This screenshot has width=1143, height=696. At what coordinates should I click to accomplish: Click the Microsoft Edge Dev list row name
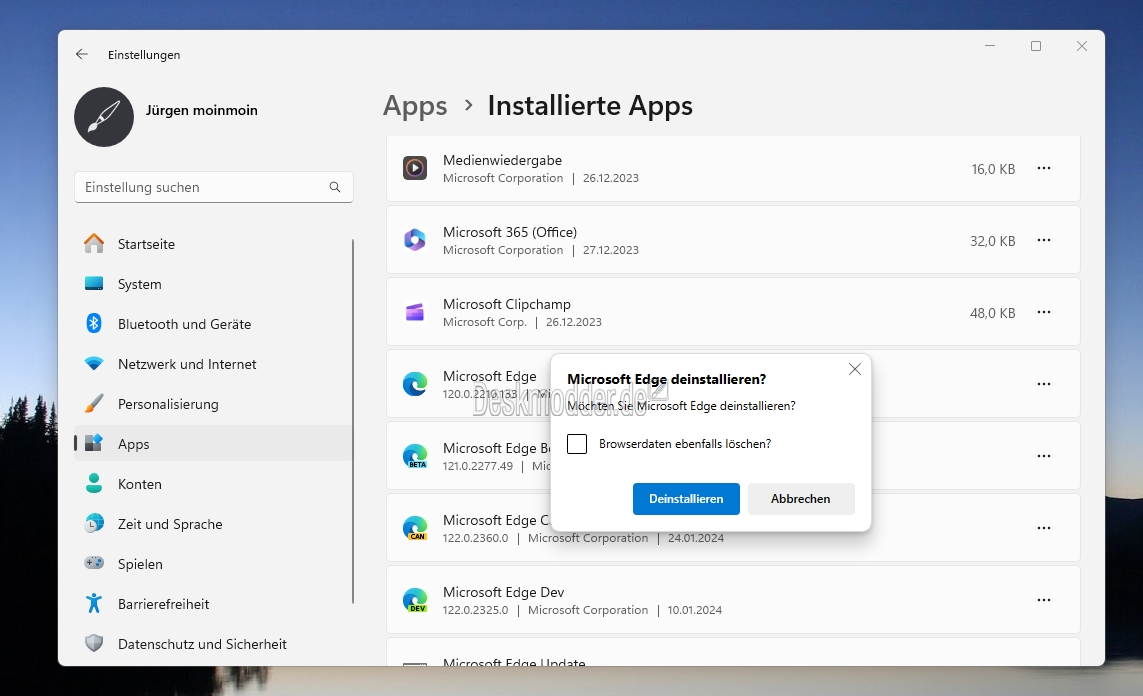[x=503, y=592]
